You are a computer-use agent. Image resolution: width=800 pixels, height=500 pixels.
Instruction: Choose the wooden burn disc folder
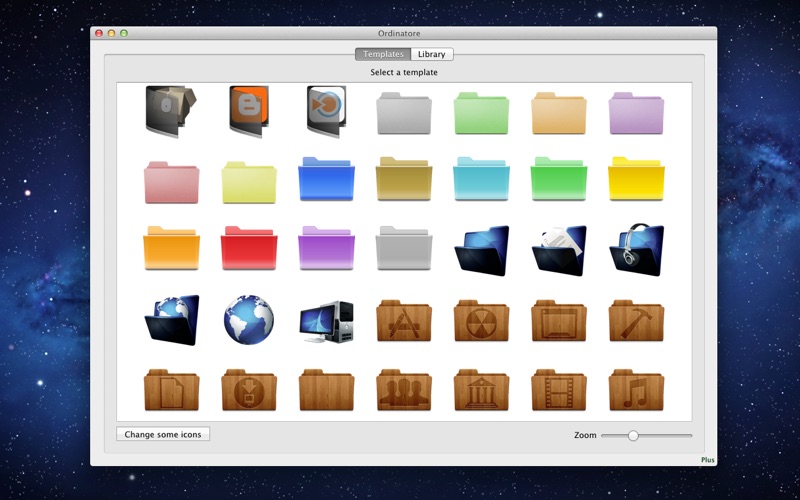tap(481, 321)
